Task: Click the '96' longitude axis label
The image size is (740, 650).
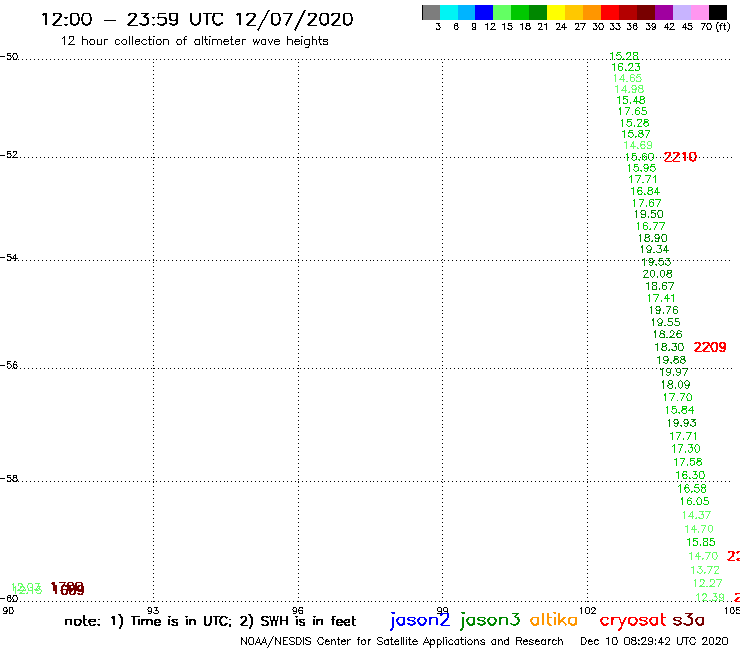Action: pos(298,611)
